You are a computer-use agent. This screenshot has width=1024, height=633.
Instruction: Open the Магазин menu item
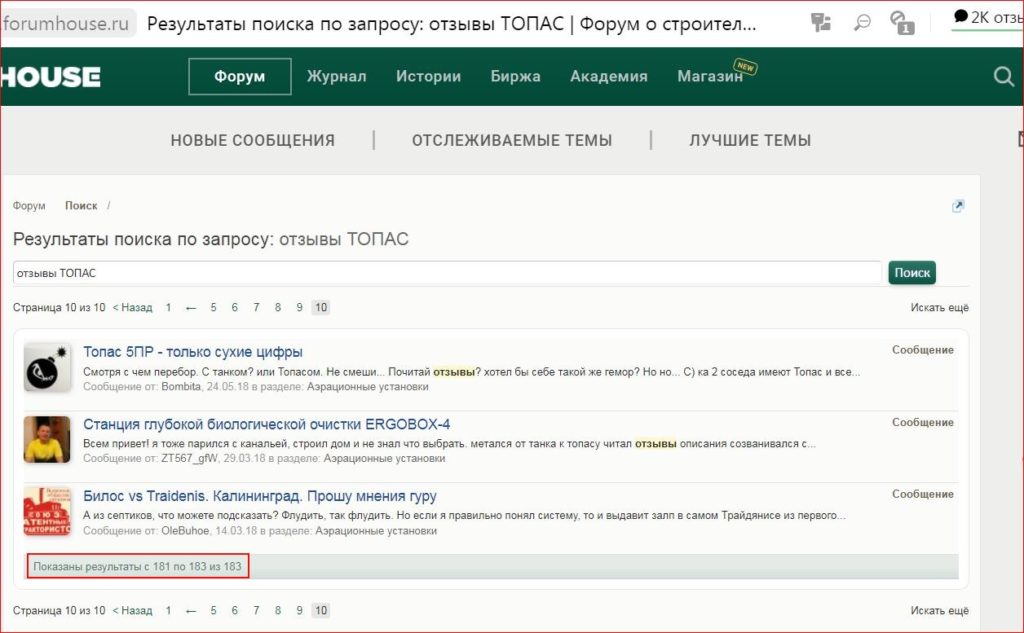click(711, 76)
